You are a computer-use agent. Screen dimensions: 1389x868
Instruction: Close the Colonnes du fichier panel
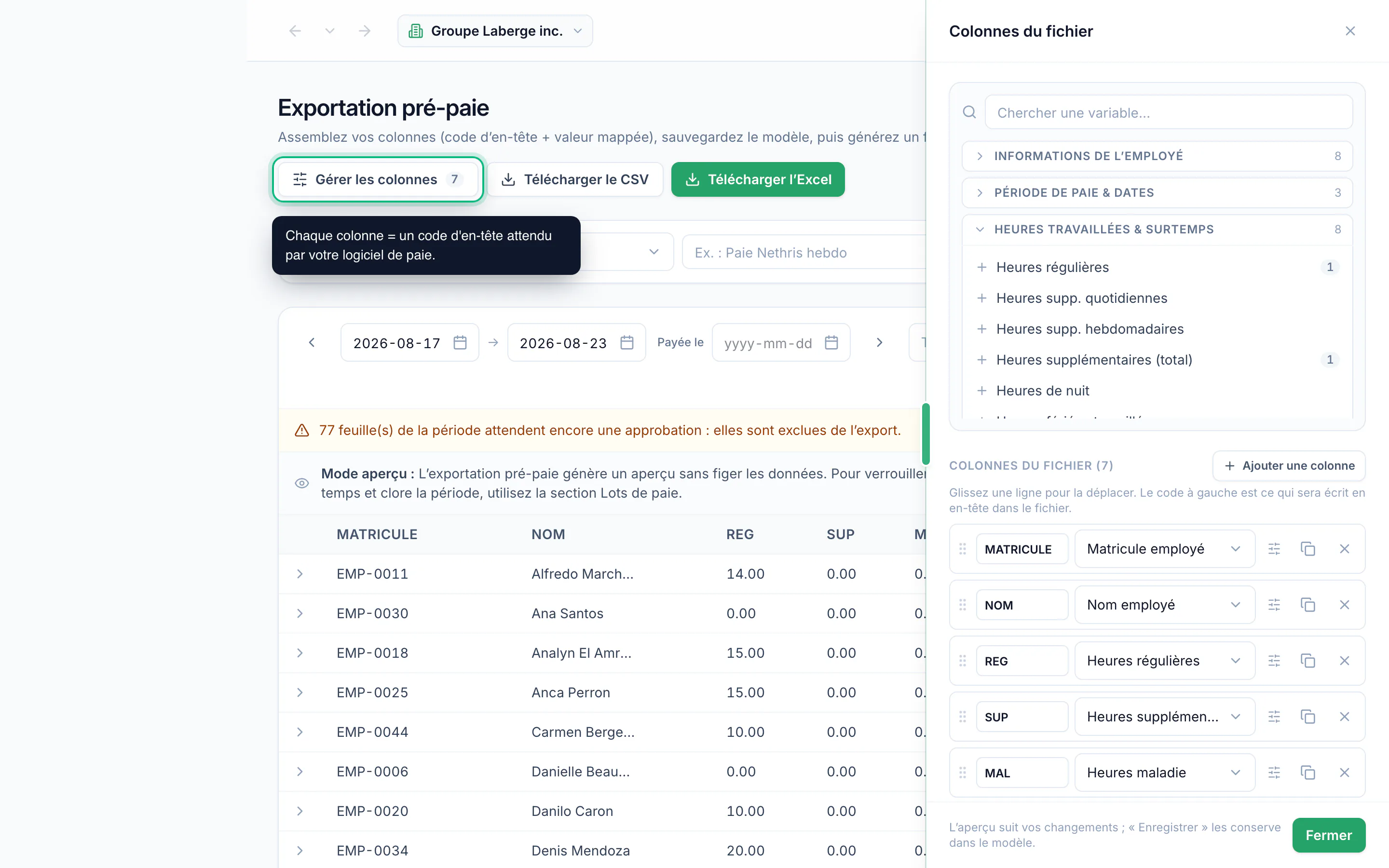pos(1350,31)
